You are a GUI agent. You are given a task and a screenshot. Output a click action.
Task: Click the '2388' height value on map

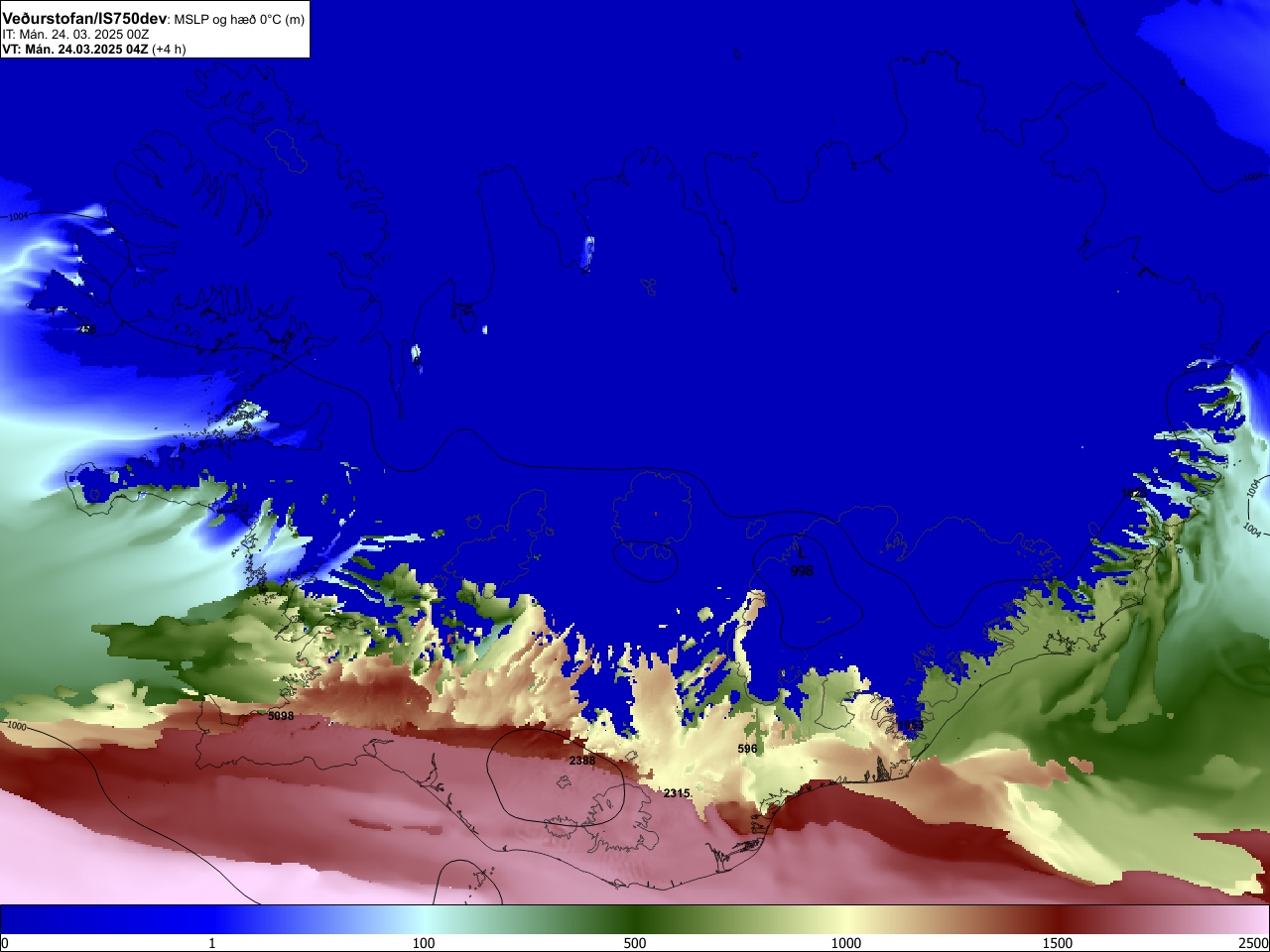(582, 761)
